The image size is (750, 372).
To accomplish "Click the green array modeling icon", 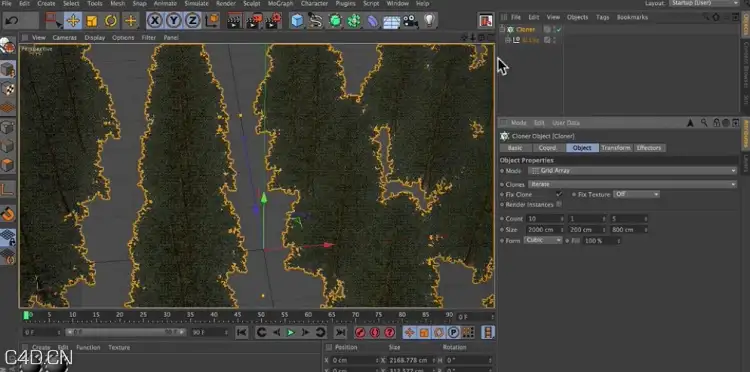I will tap(354, 21).
